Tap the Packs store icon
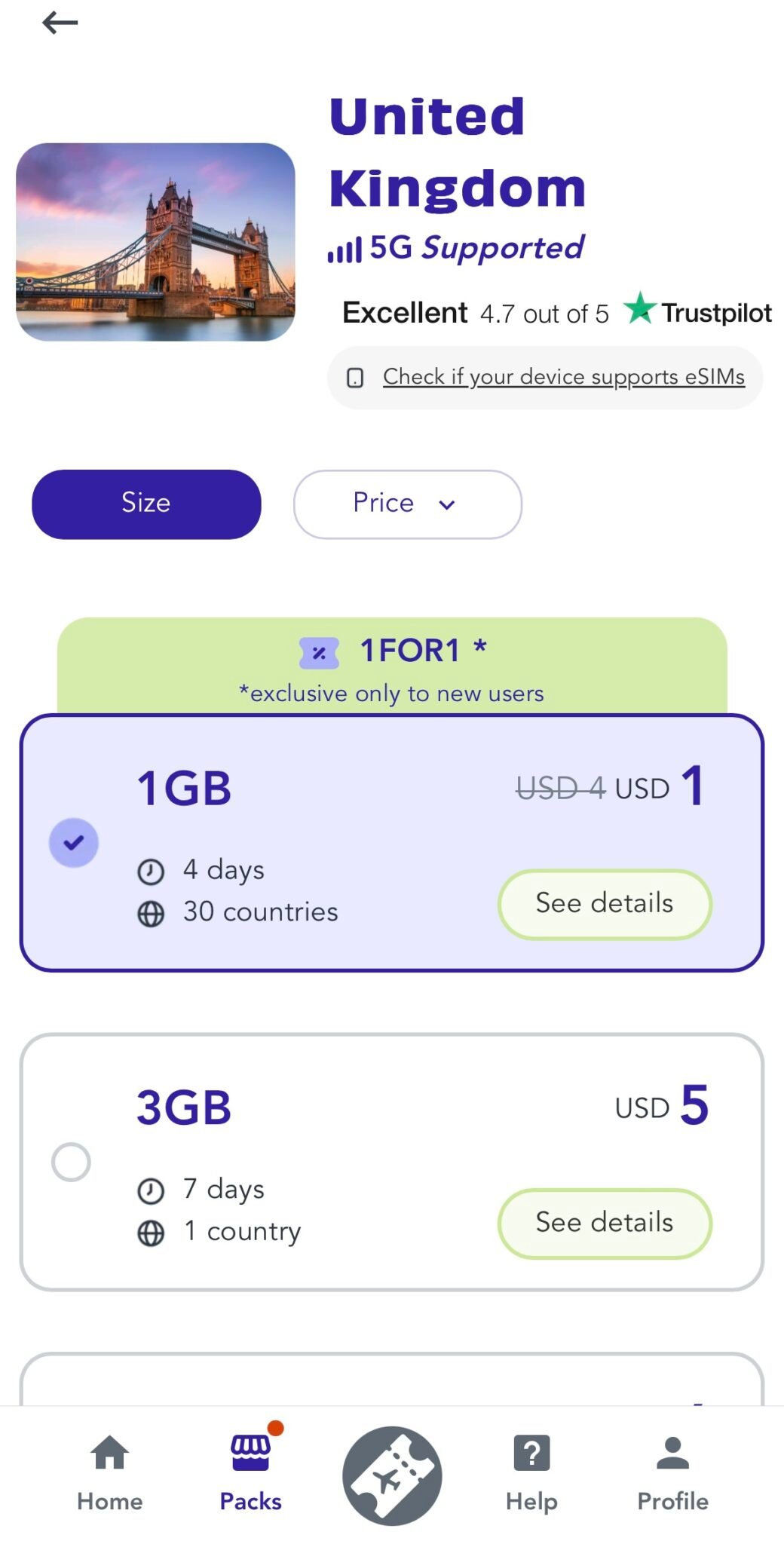The height and width of the screenshot is (1544, 784). click(x=250, y=1455)
